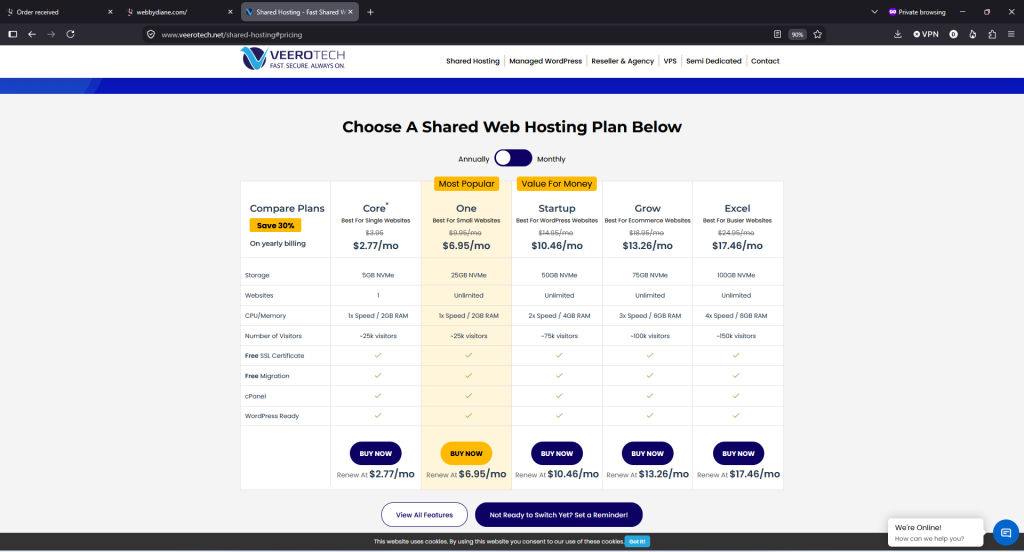Click the Annually billing label
This screenshot has width=1024, height=552.
coord(473,159)
